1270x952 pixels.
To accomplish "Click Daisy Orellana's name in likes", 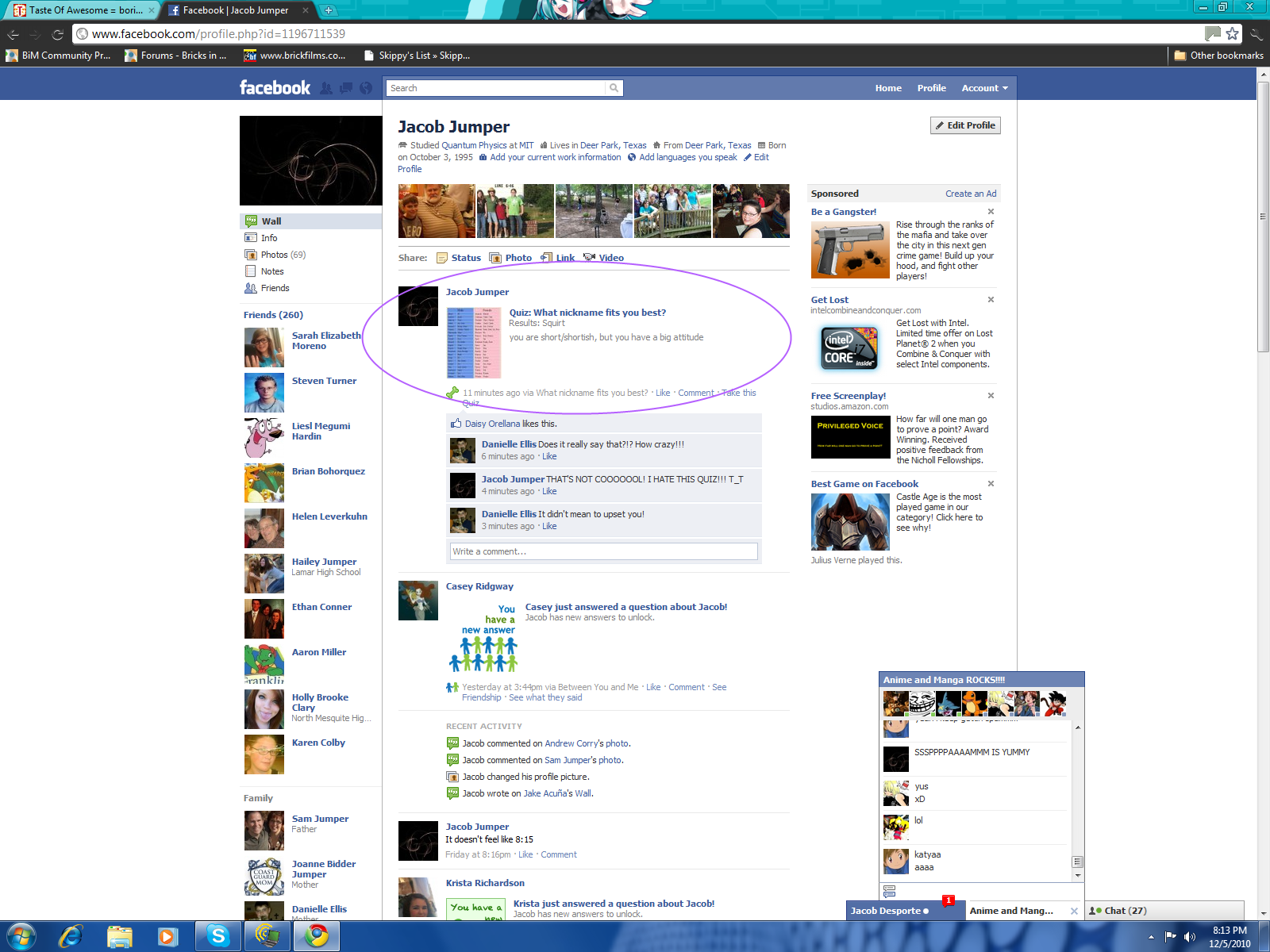I will (x=492, y=424).
